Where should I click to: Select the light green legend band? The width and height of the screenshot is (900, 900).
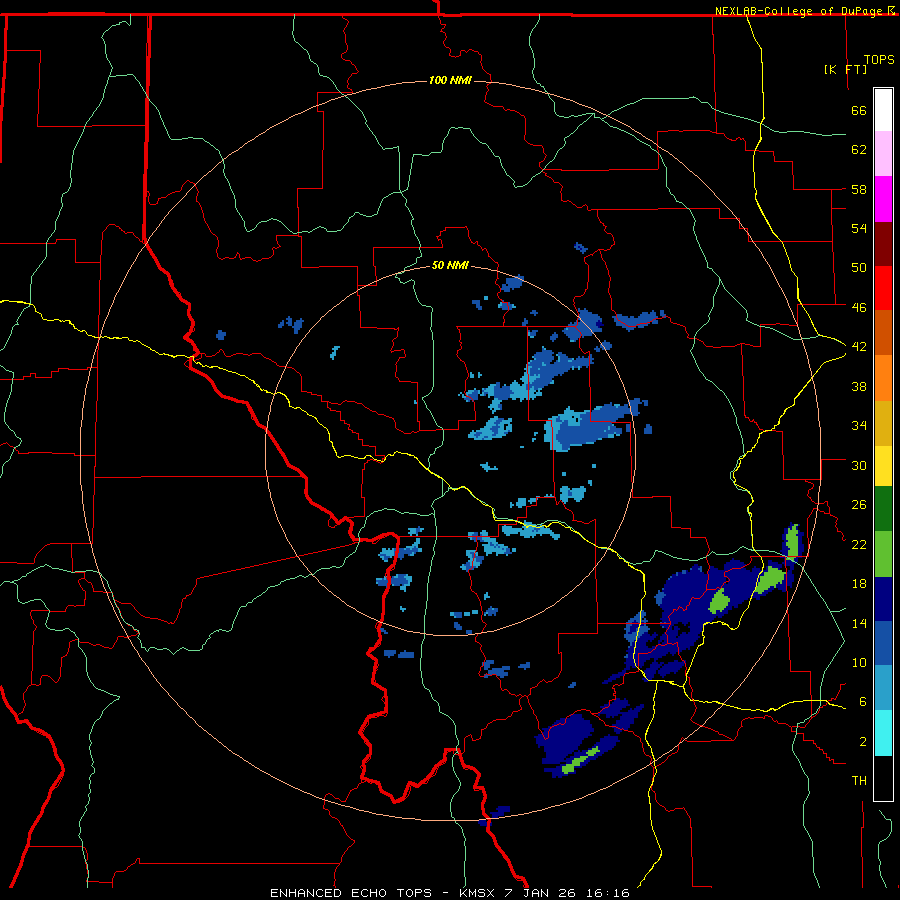pyautogui.click(x=883, y=554)
